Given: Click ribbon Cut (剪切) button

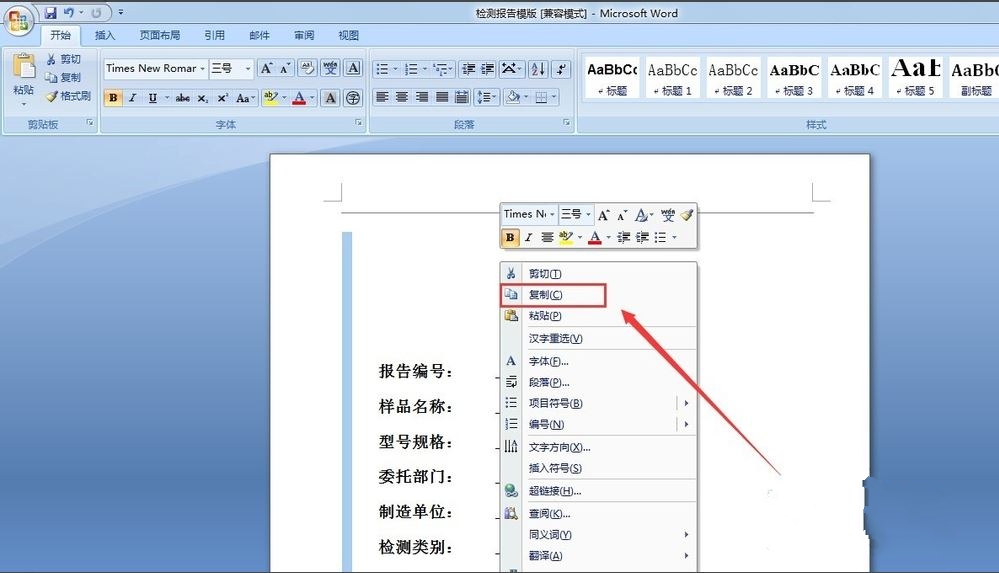Looking at the screenshot, I should click(63, 59).
